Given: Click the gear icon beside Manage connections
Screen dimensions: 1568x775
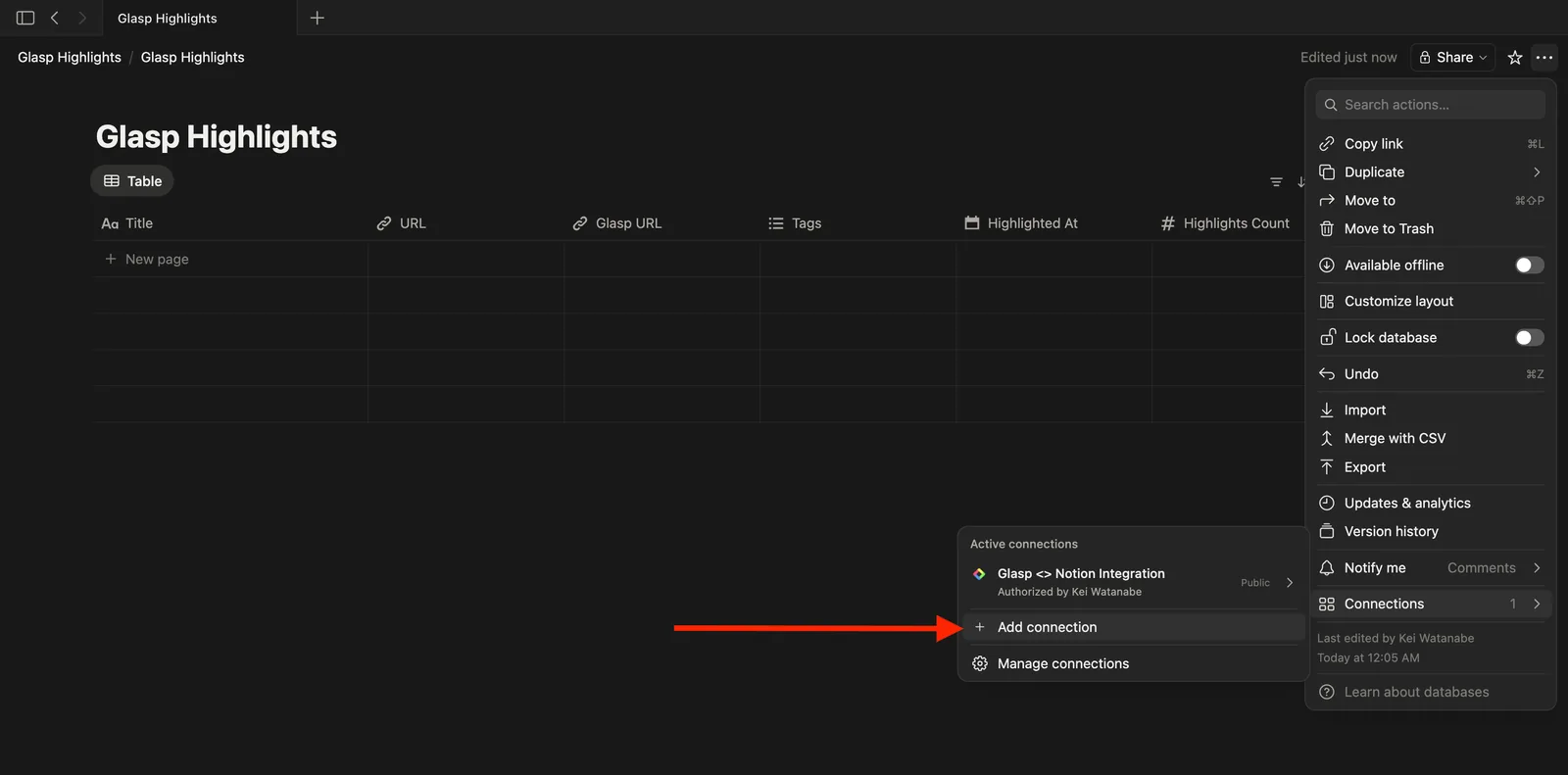Looking at the screenshot, I should [980, 664].
